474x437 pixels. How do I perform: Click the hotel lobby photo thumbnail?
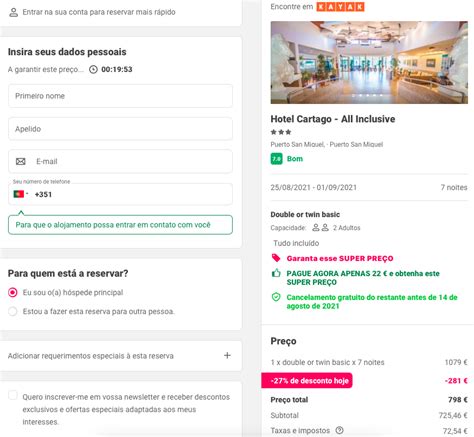coord(369,62)
